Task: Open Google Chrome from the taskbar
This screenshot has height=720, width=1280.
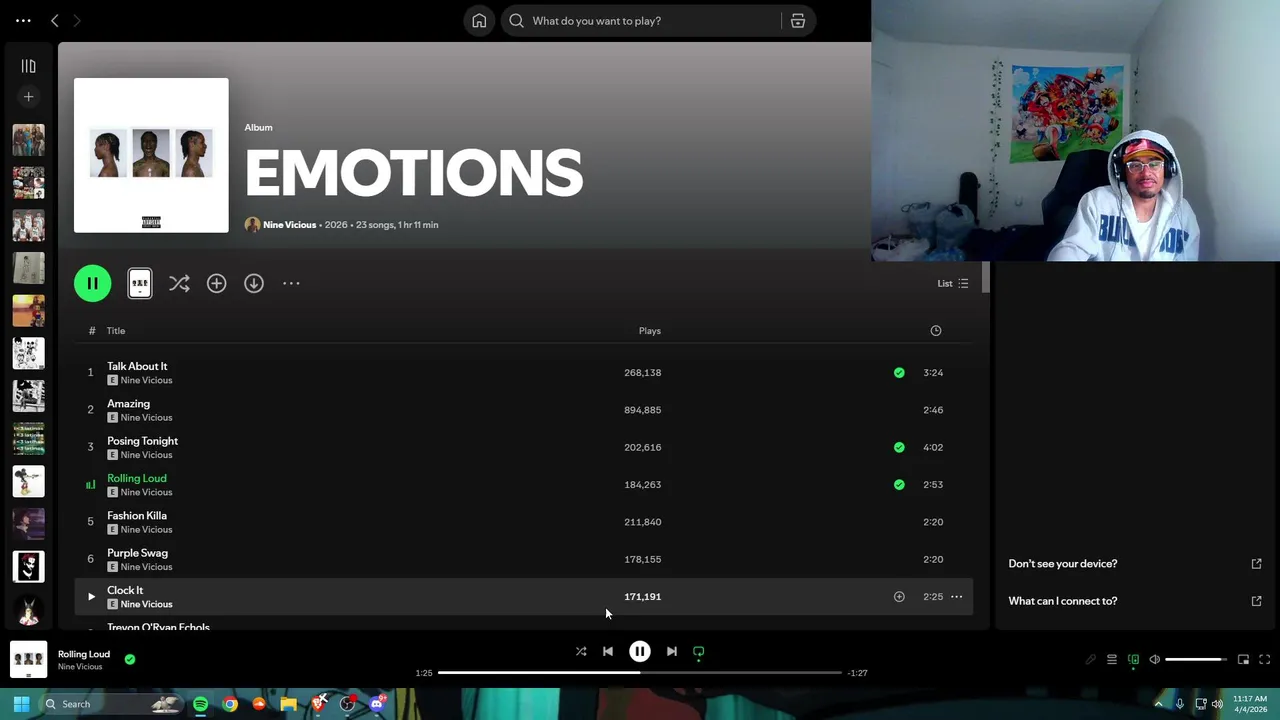Action: (x=230, y=704)
